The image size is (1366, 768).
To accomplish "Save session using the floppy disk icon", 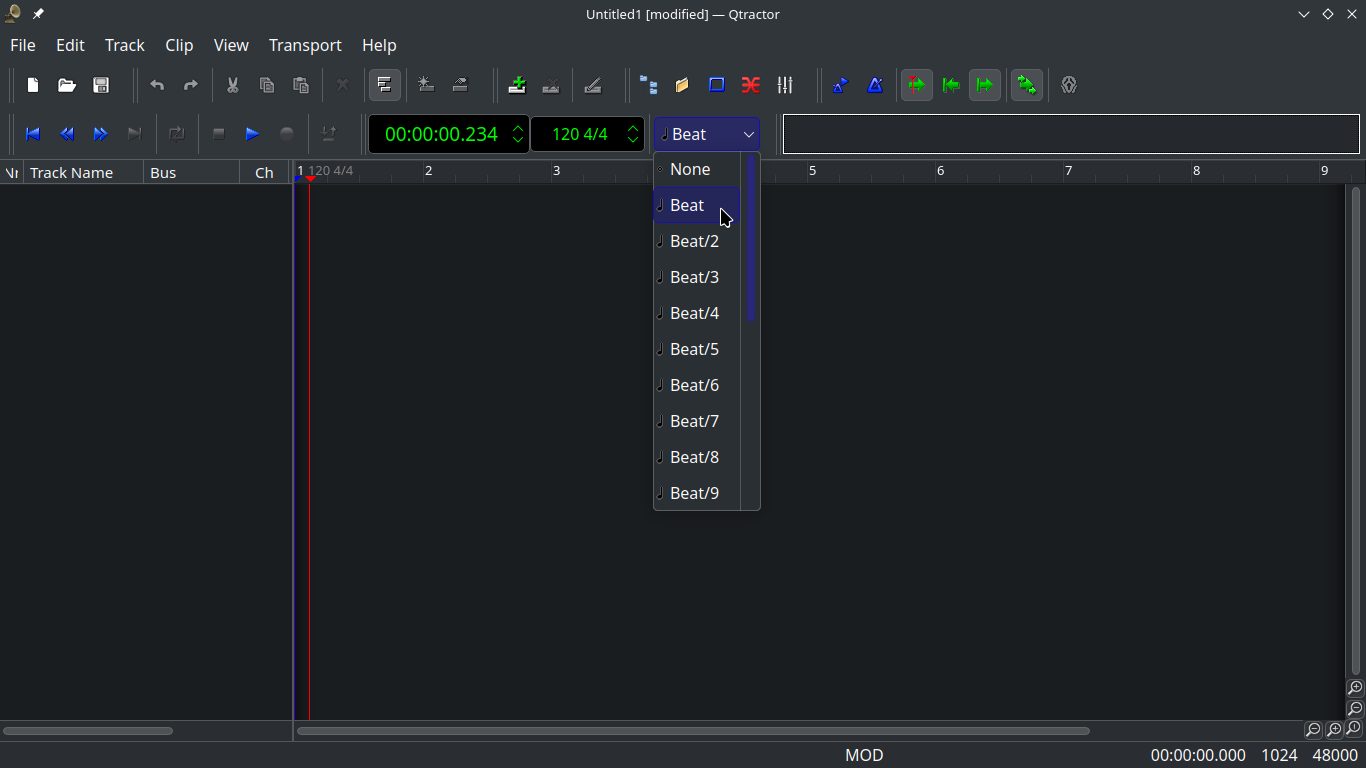I will (101, 85).
